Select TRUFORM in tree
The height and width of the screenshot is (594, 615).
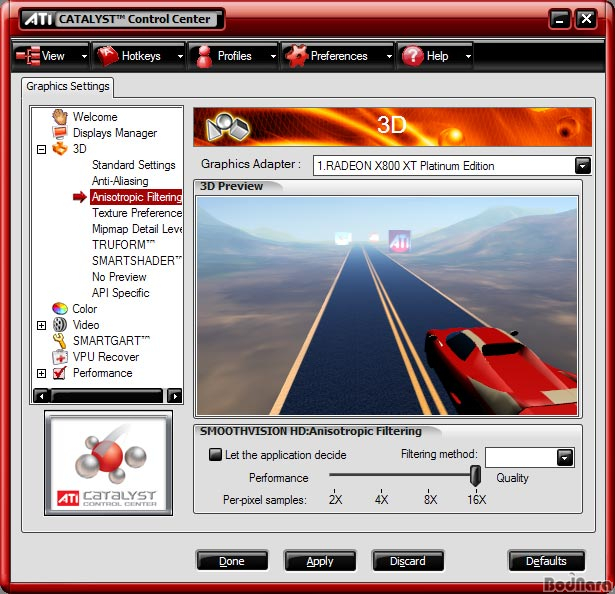[x=124, y=245]
